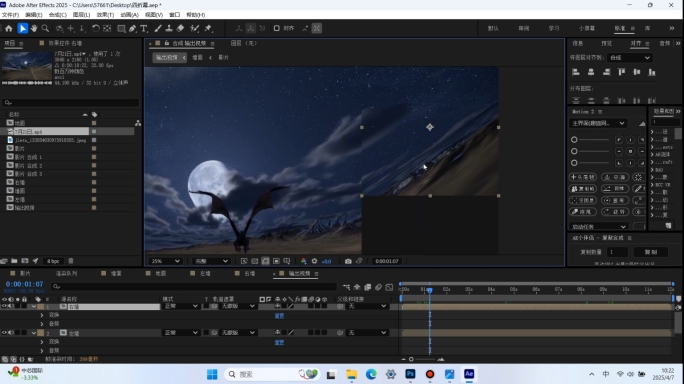Select the Eraser tool
This screenshot has height=384, width=684.
pos(180,28)
